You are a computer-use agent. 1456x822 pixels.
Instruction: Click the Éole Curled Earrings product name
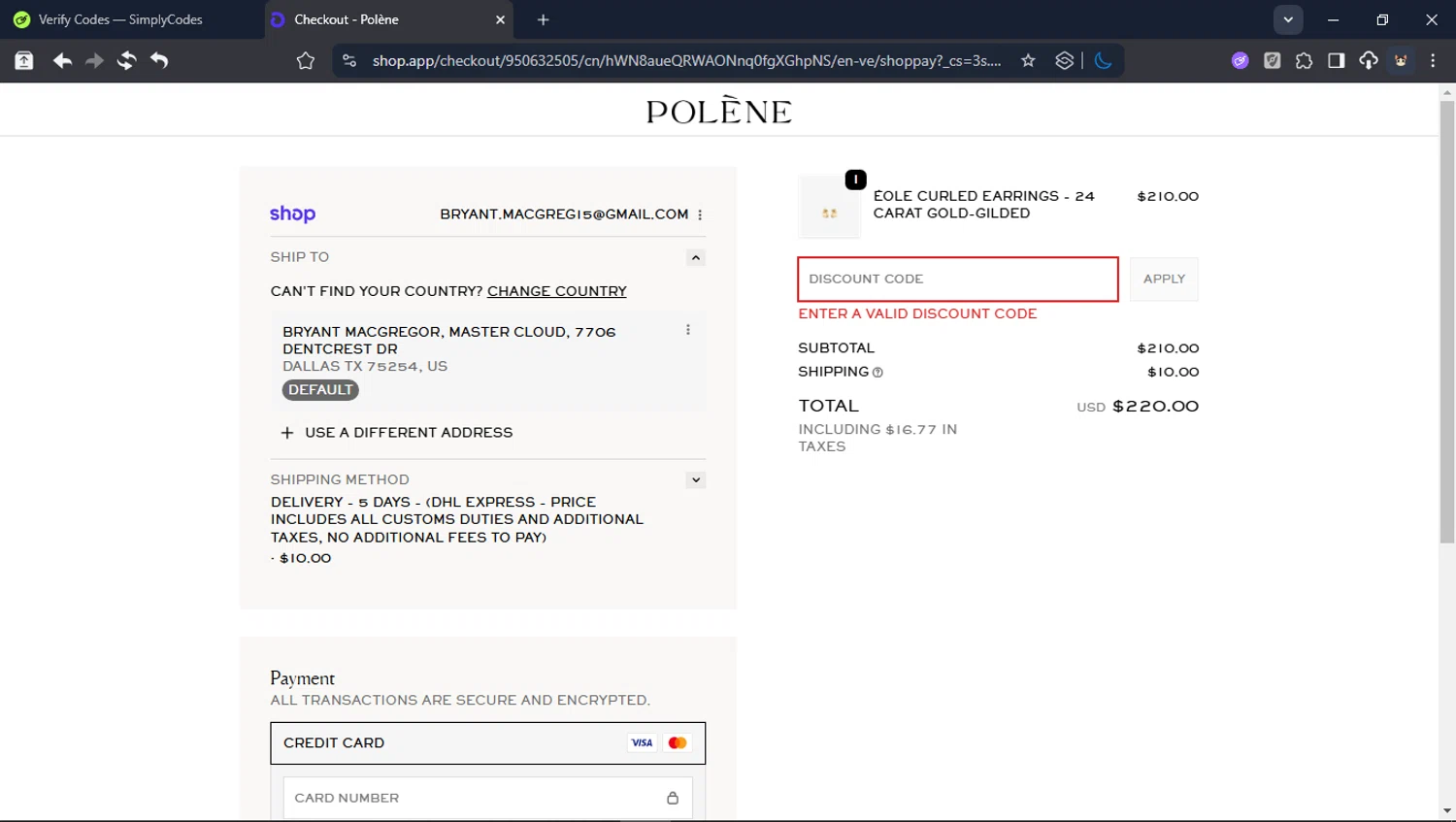pyautogui.click(x=983, y=205)
